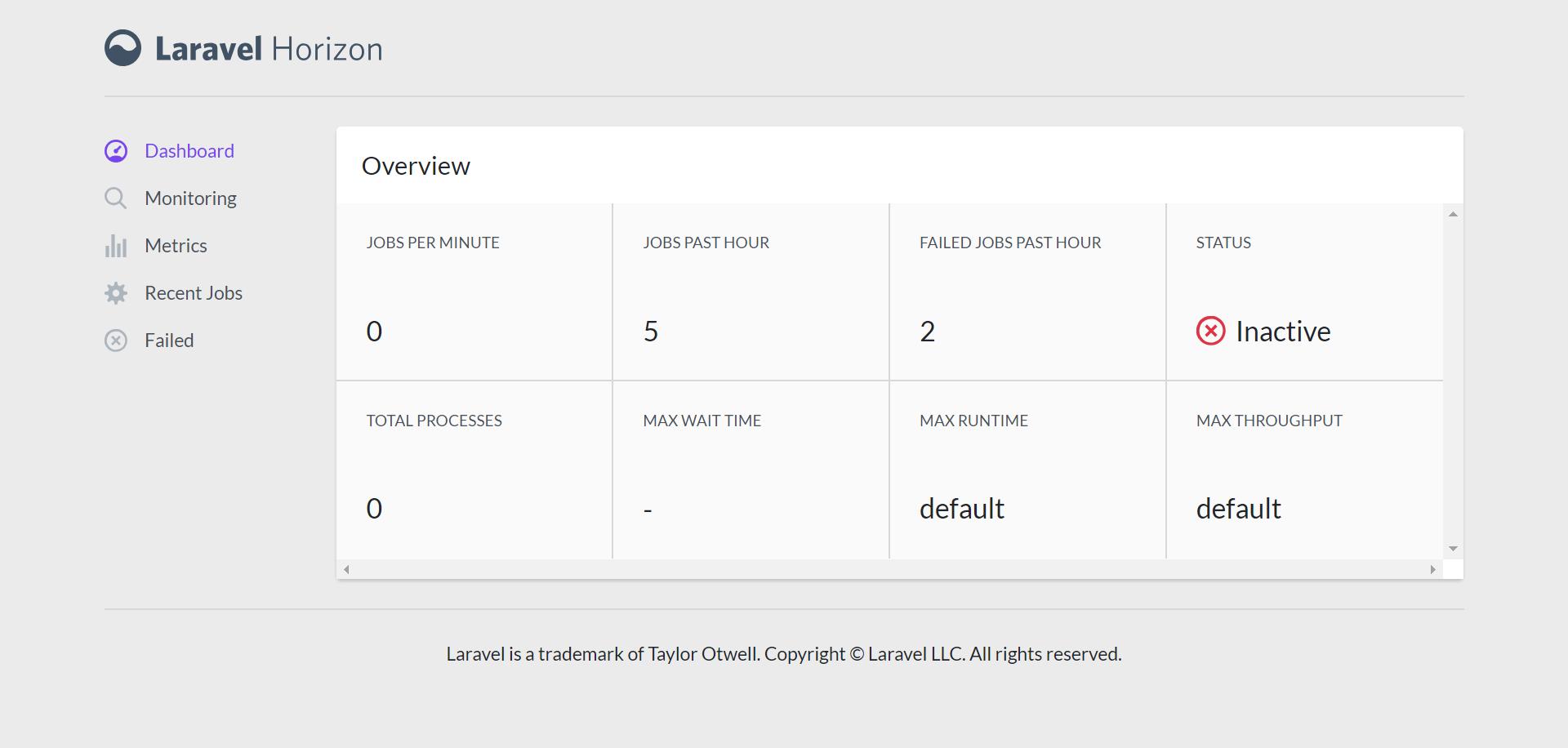Screen dimensions: 1568x748
Task: Click the red Inactive status icon
Action: [x=1210, y=331]
